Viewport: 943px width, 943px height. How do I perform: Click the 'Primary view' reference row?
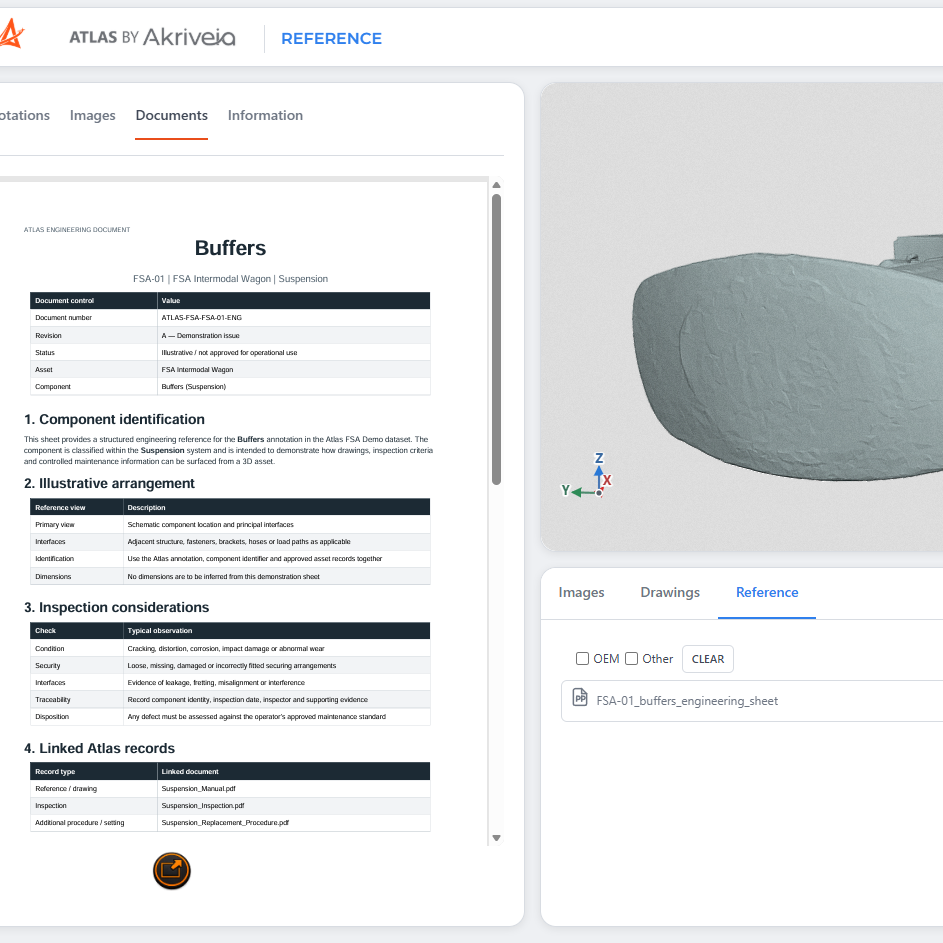pos(230,524)
